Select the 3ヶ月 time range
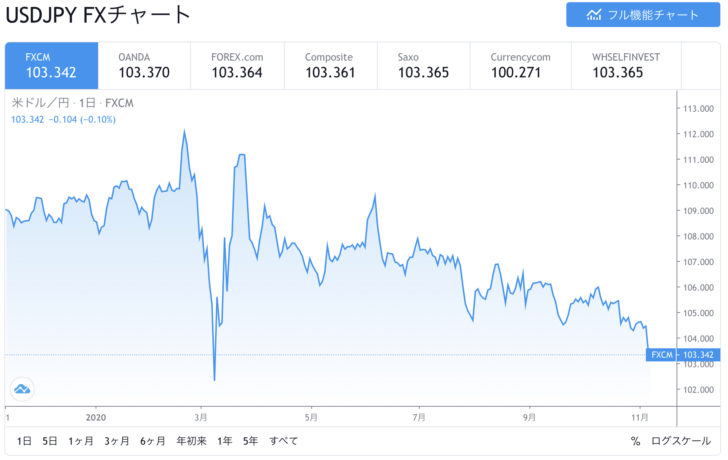The image size is (728, 460). coord(117,441)
